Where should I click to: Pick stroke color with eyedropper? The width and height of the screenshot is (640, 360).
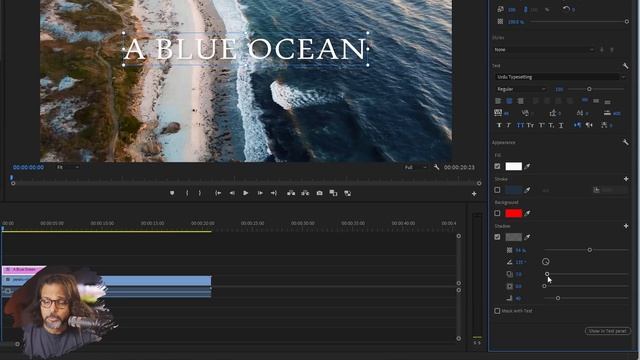(x=528, y=190)
